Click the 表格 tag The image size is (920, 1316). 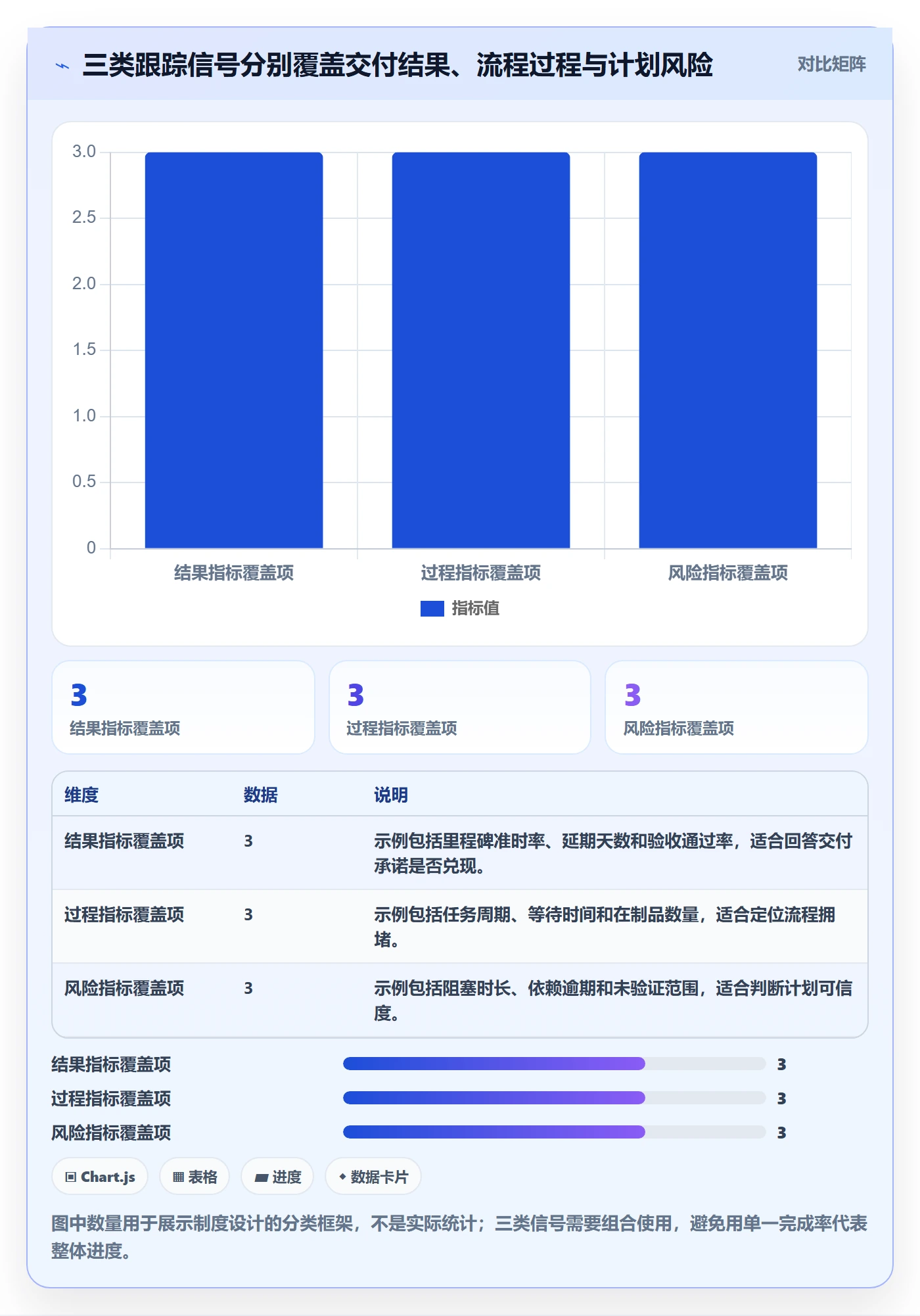click(195, 1177)
